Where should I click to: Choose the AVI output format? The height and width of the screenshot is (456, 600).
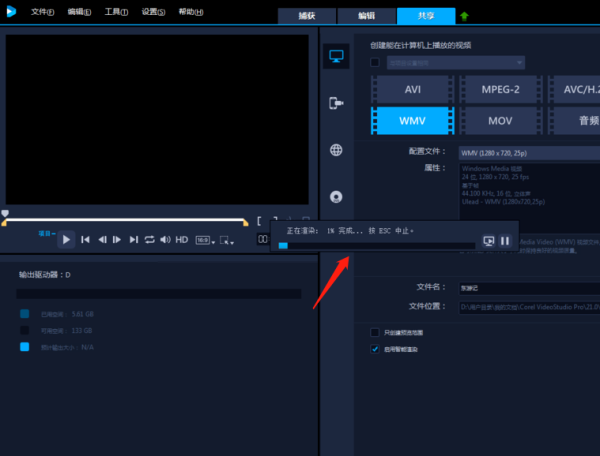point(413,89)
